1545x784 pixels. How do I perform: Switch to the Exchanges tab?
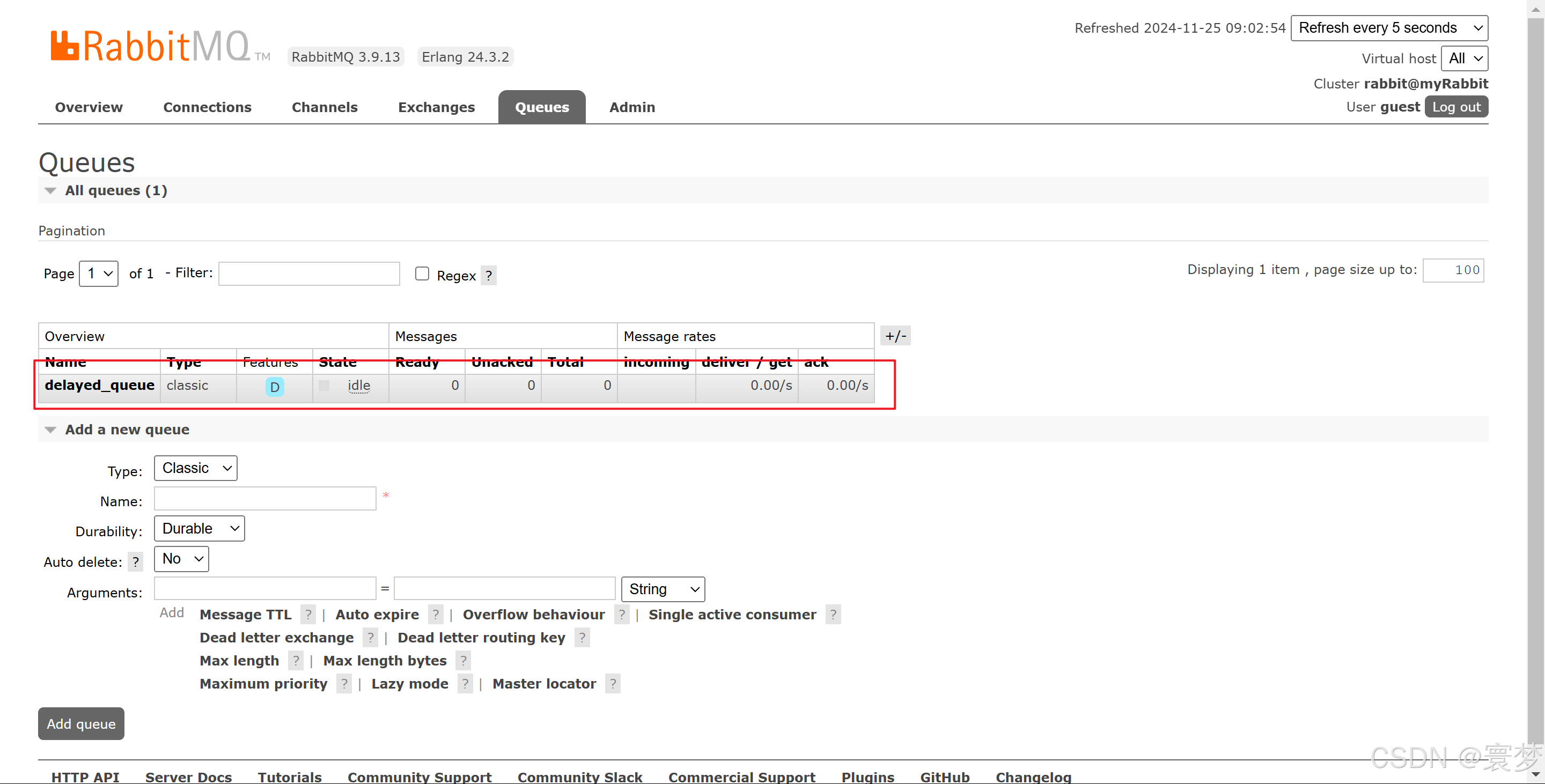coord(436,107)
